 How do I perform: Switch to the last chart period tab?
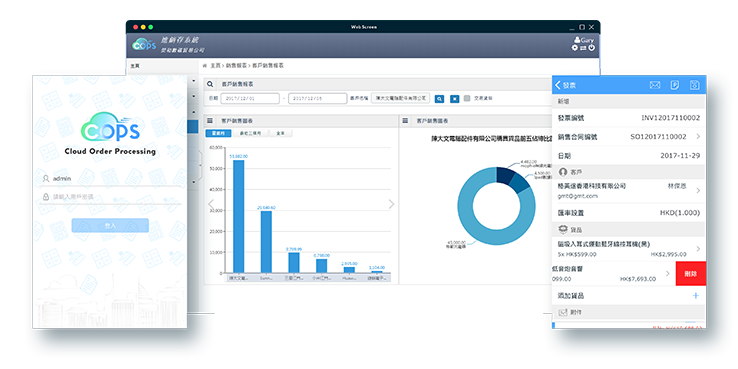point(280,134)
